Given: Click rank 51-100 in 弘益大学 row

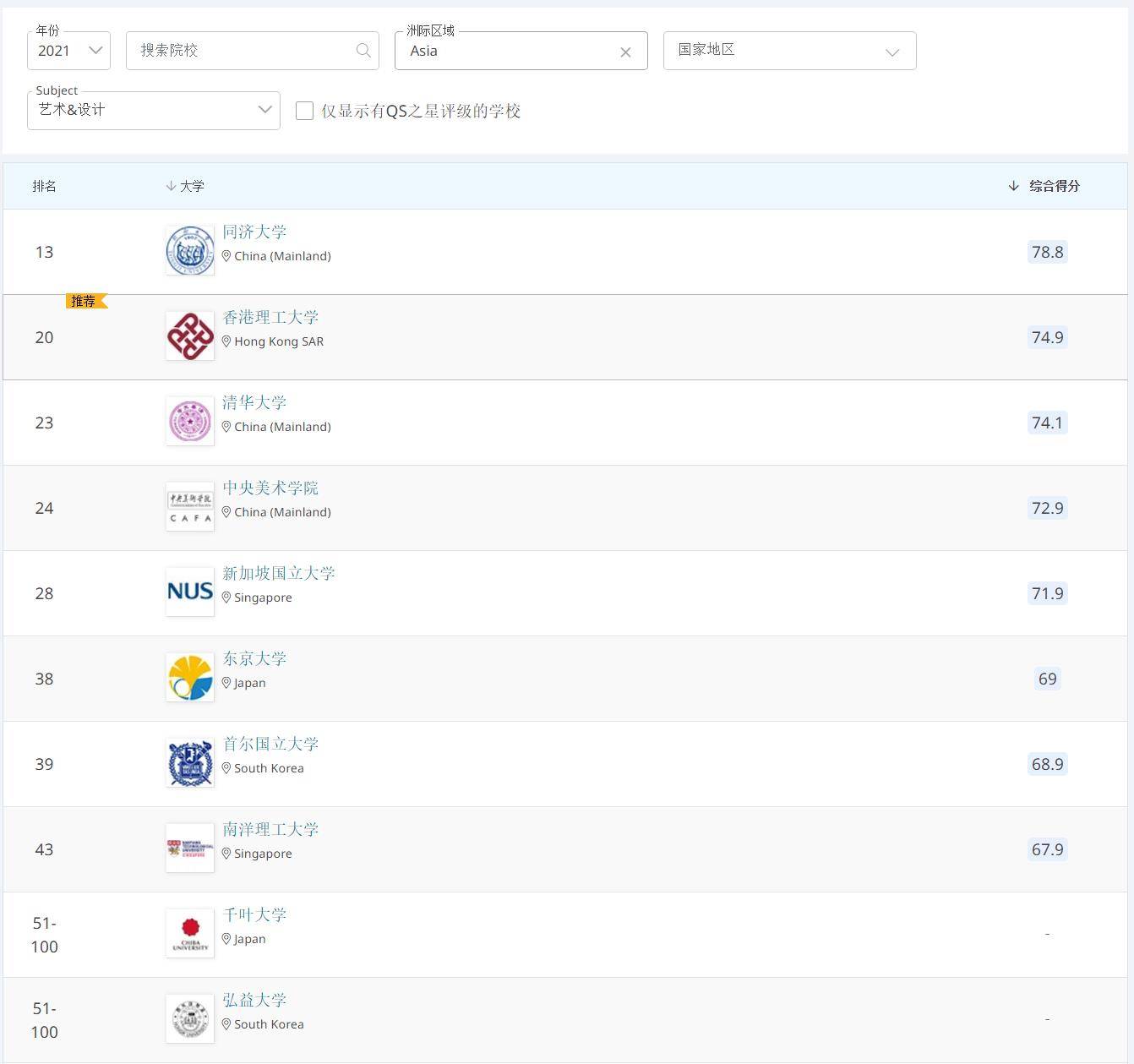Looking at the screenshot, I should (x=44, y=1020).
